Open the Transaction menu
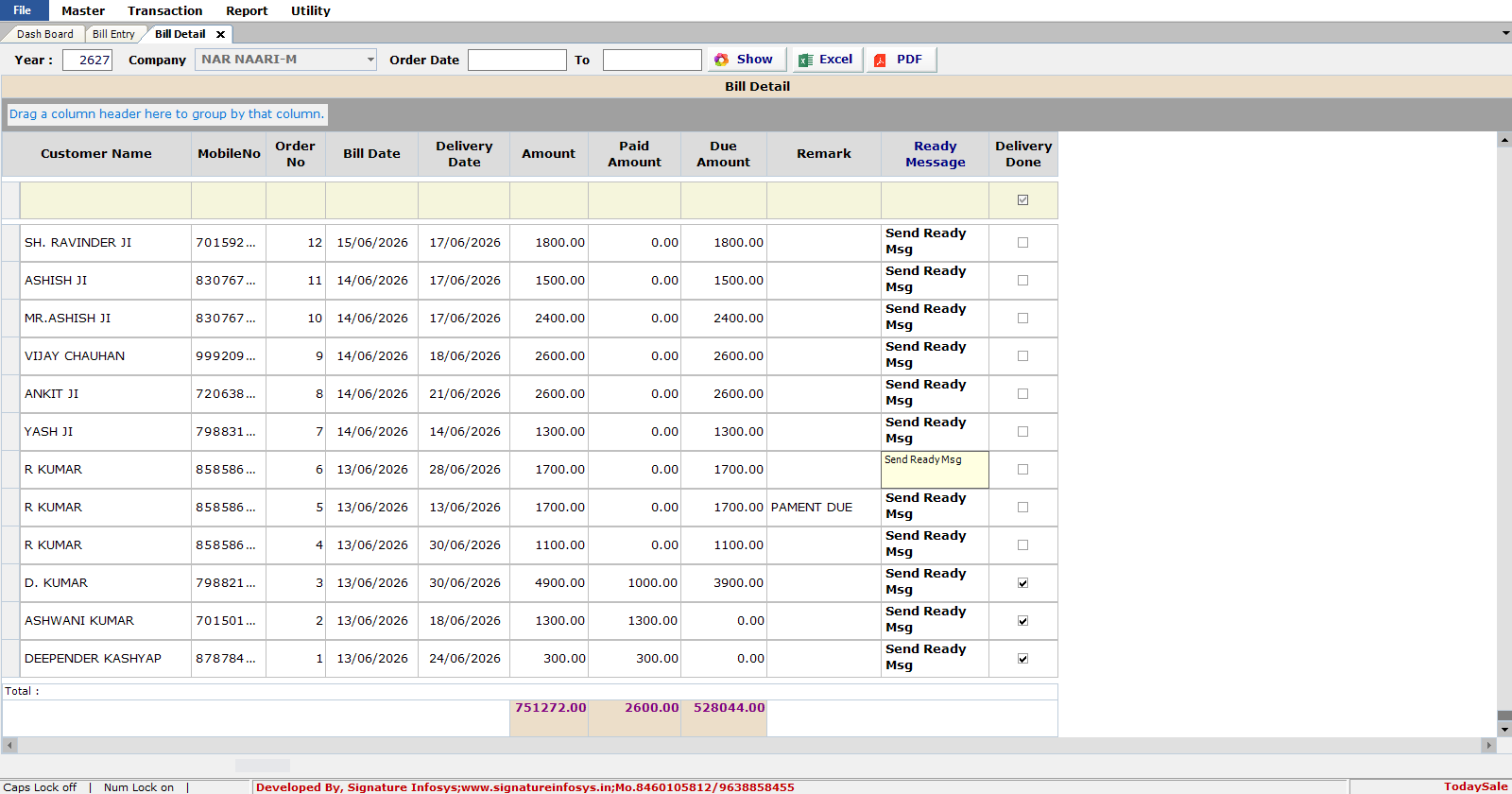 point(165,10)
